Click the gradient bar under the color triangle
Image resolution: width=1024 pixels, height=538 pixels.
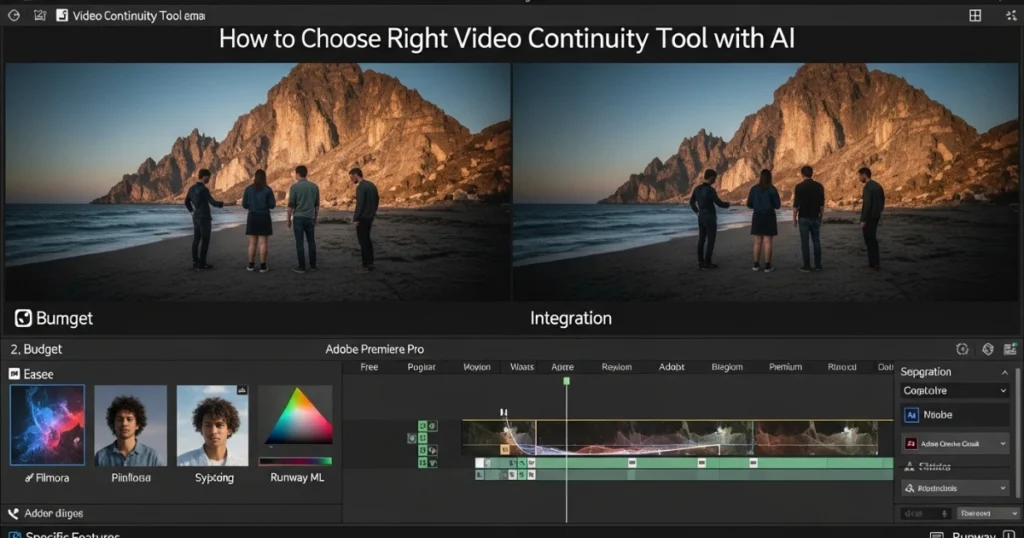[x=295, y=461]
